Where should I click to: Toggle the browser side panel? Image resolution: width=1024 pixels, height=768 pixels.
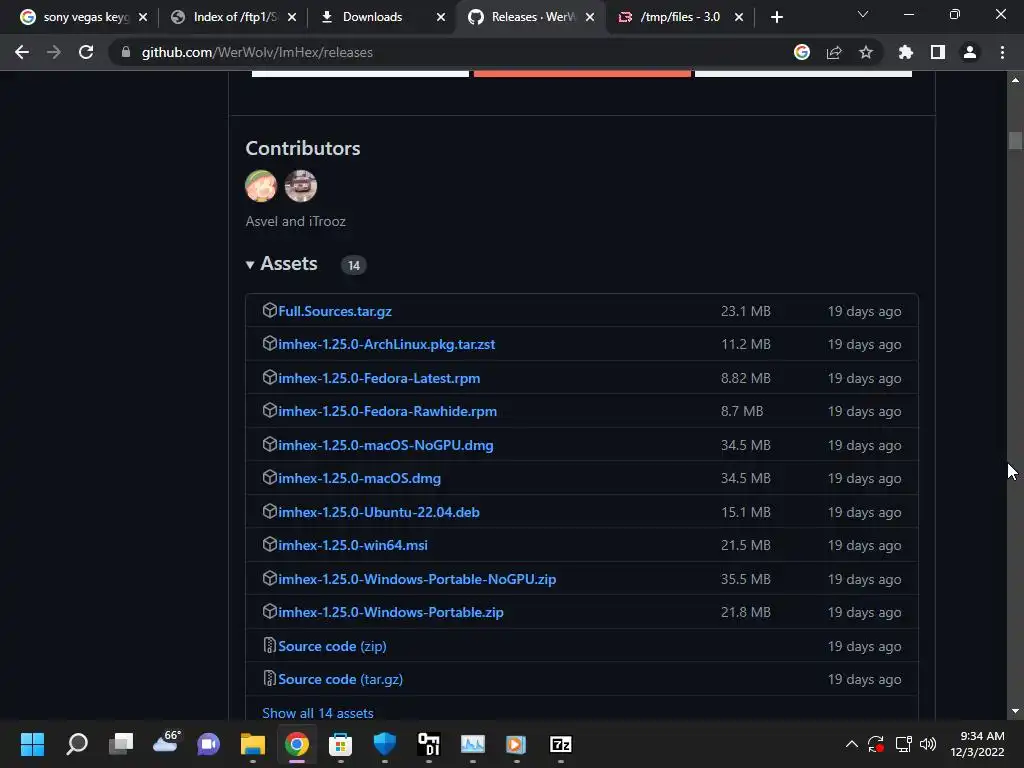(x=938, y=52)
